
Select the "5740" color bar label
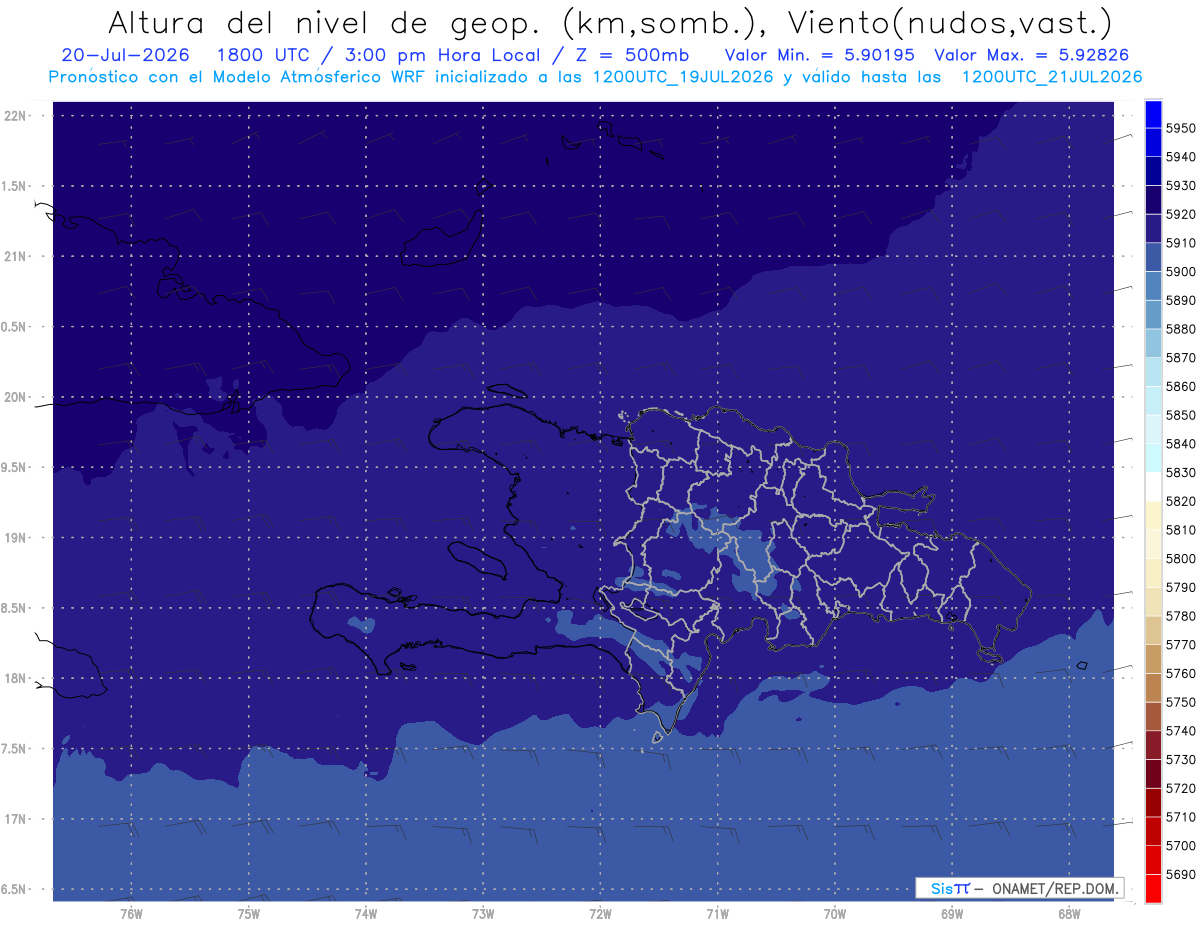pos(1181,731)
